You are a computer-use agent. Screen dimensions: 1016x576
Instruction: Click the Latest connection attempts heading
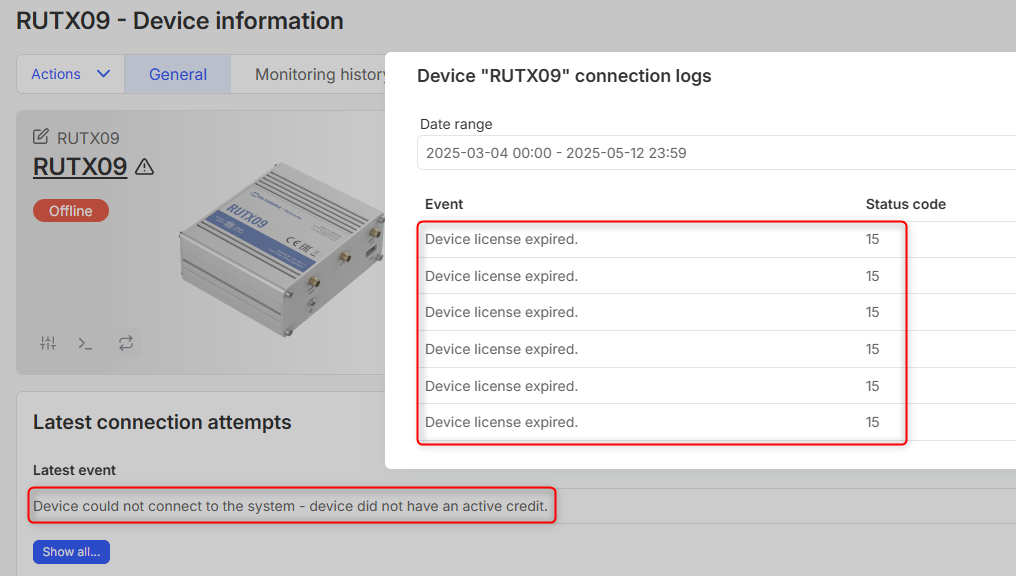point(162,422)
